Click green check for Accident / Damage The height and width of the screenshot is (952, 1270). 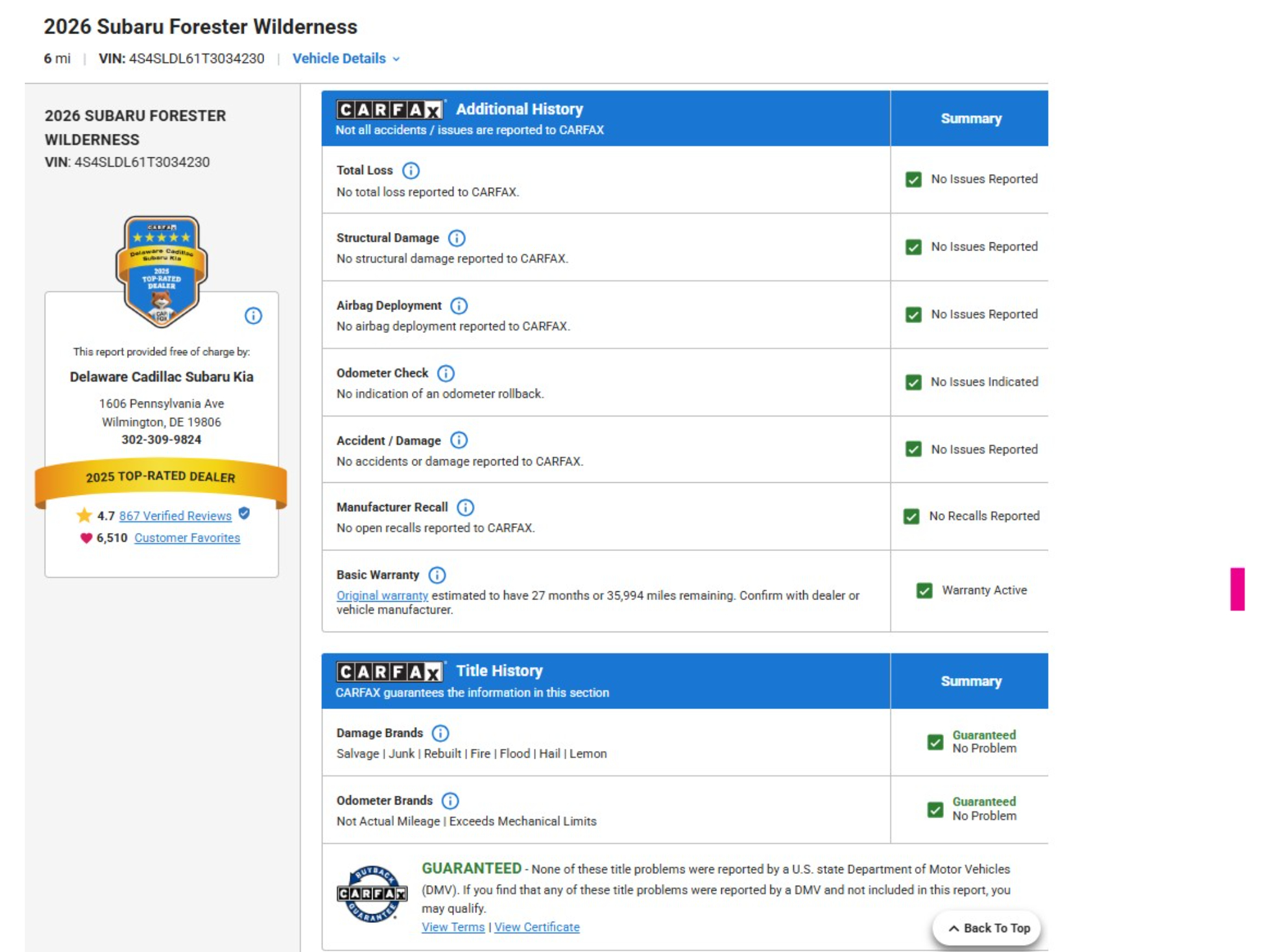pos(913,449)
